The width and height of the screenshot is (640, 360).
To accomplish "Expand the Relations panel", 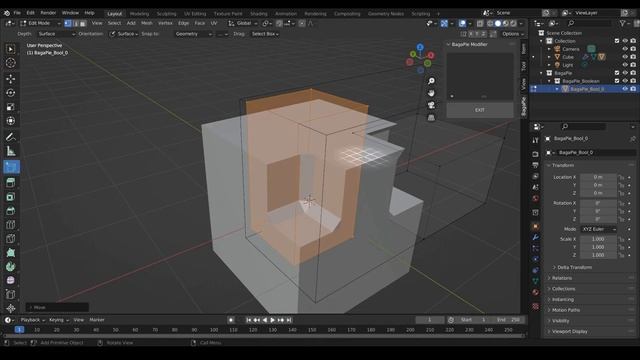I will pos(562,278).
